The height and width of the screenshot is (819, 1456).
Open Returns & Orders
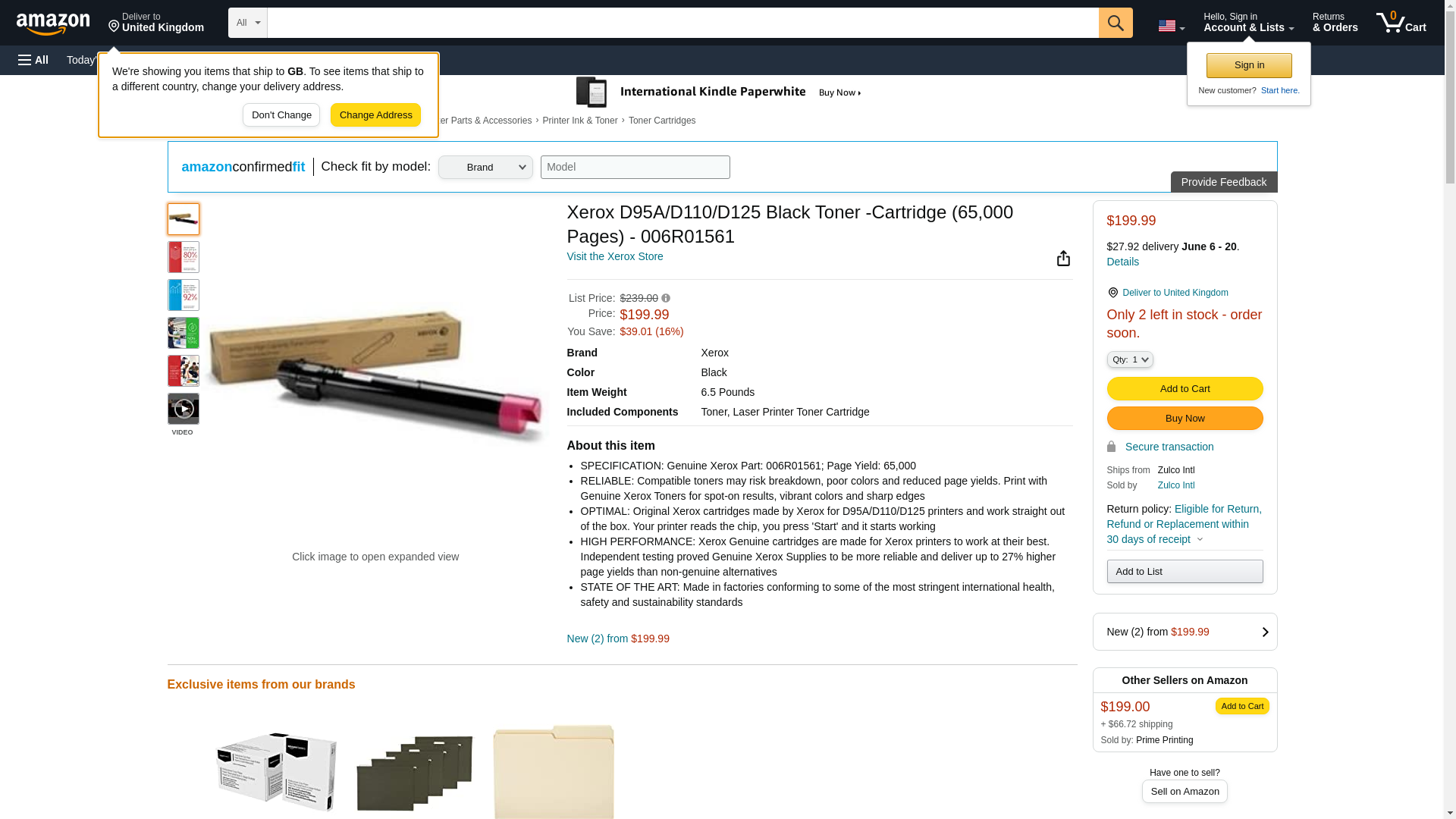pyautogui.click(x=1335, y=23)
